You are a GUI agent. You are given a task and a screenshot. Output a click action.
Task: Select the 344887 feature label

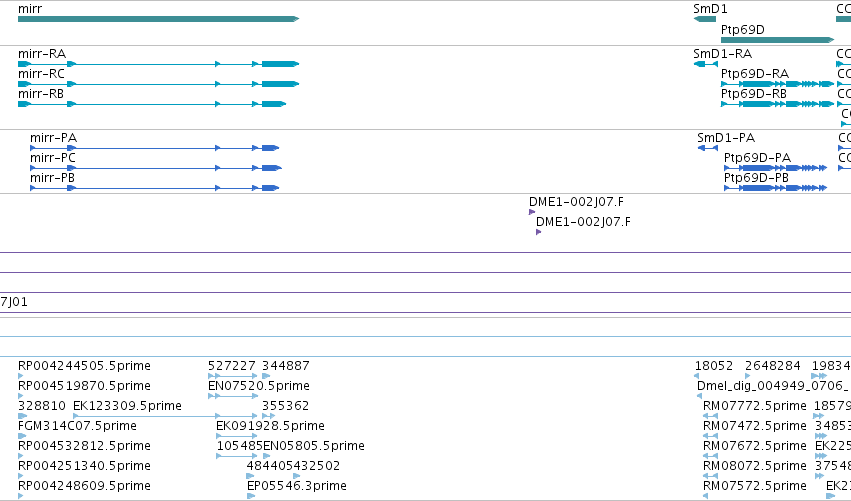pos(286,366)
